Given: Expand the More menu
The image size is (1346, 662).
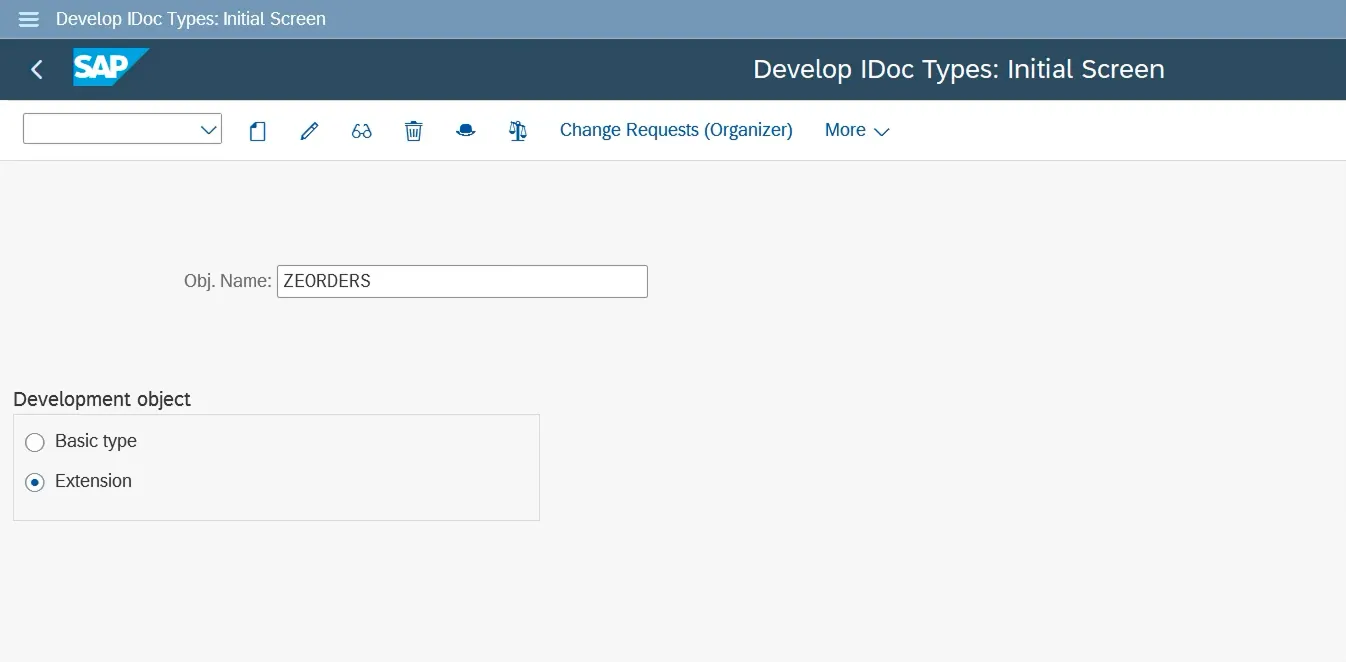Looking at the screenshot, I should (856, 131).
